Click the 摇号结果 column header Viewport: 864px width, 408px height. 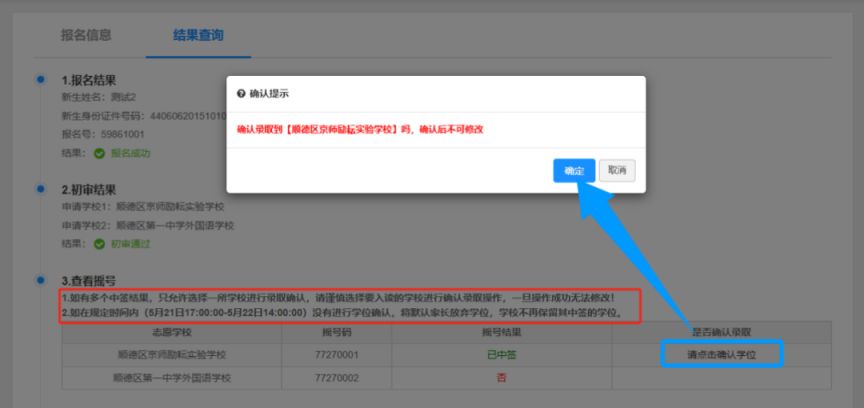point(501,332)
